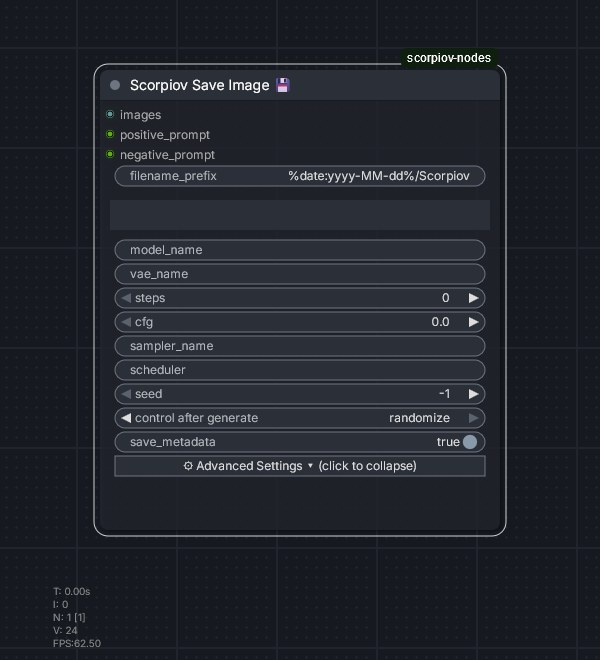Click the model_name text field
This screenshot has height=660, width=600.
pos(300,250)
